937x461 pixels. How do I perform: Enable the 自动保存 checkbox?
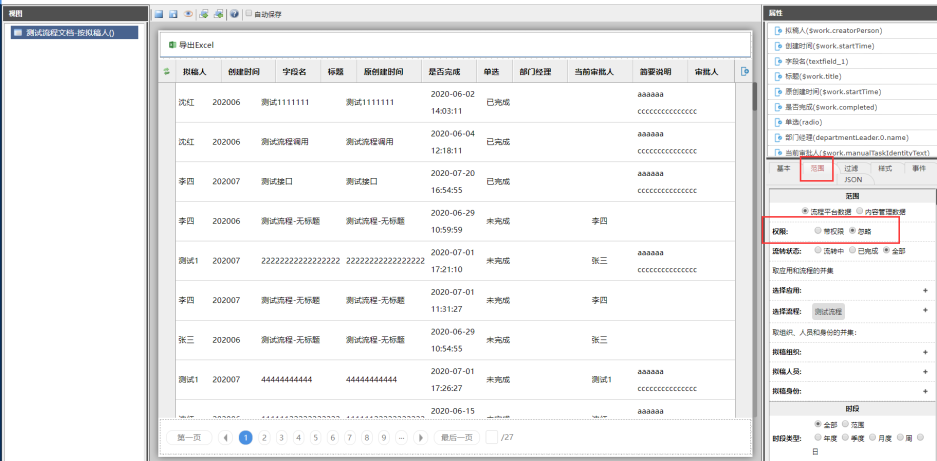tap(249, 15)
